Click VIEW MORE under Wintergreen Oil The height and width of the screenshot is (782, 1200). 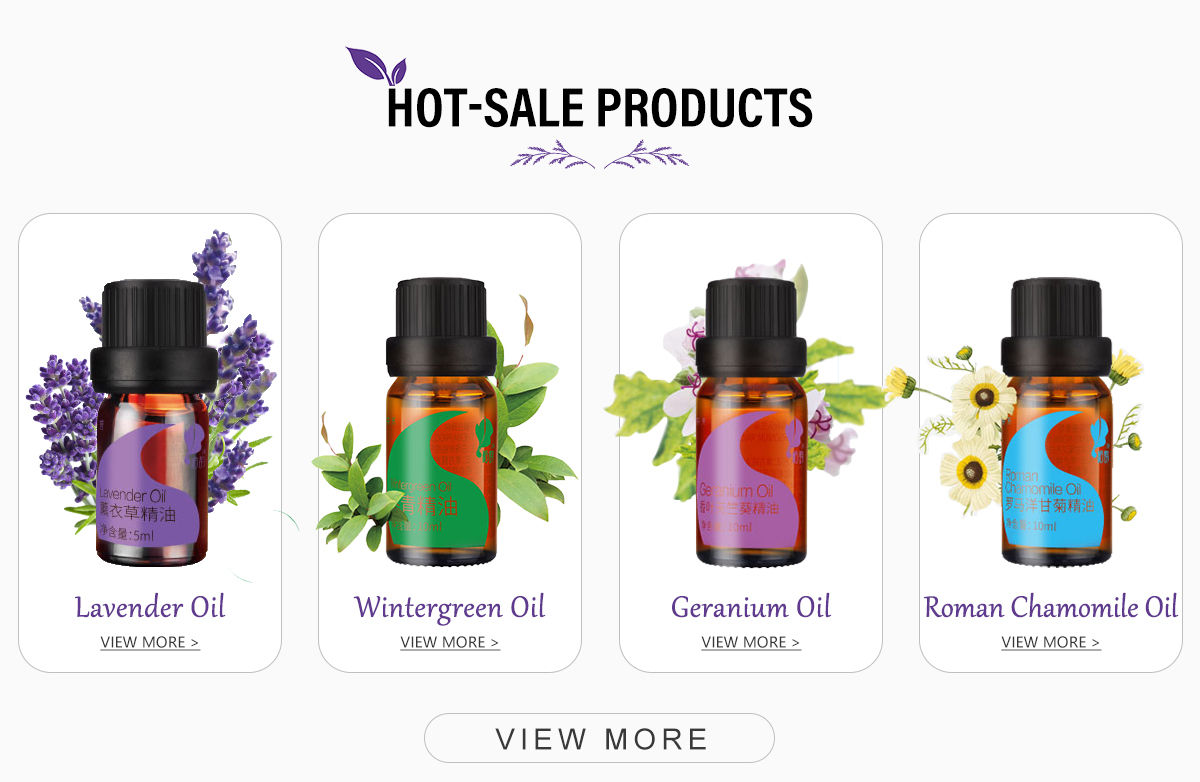[450, 642]
